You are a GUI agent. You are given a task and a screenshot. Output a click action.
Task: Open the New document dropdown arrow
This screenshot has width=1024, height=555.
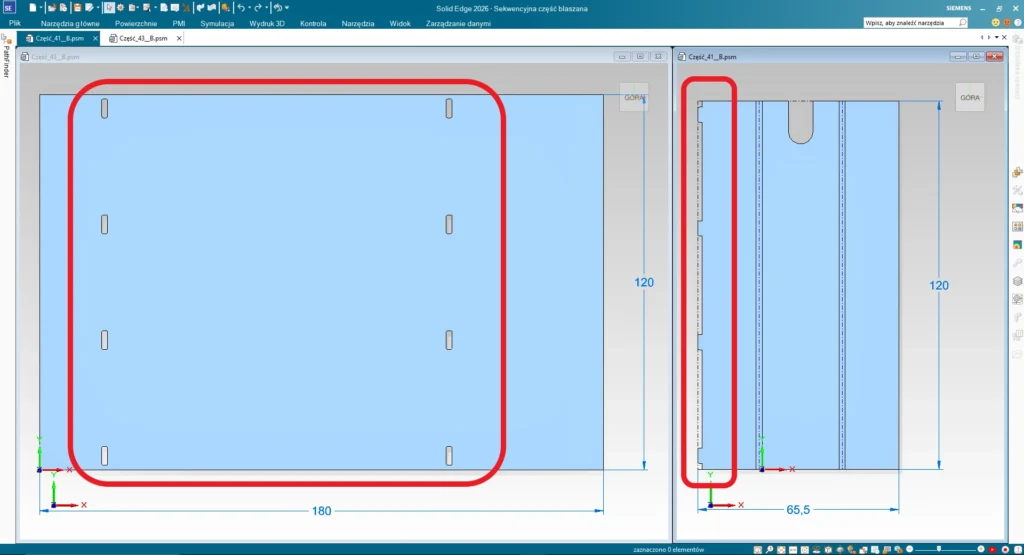pyautogui.click(x=42, y=7)
